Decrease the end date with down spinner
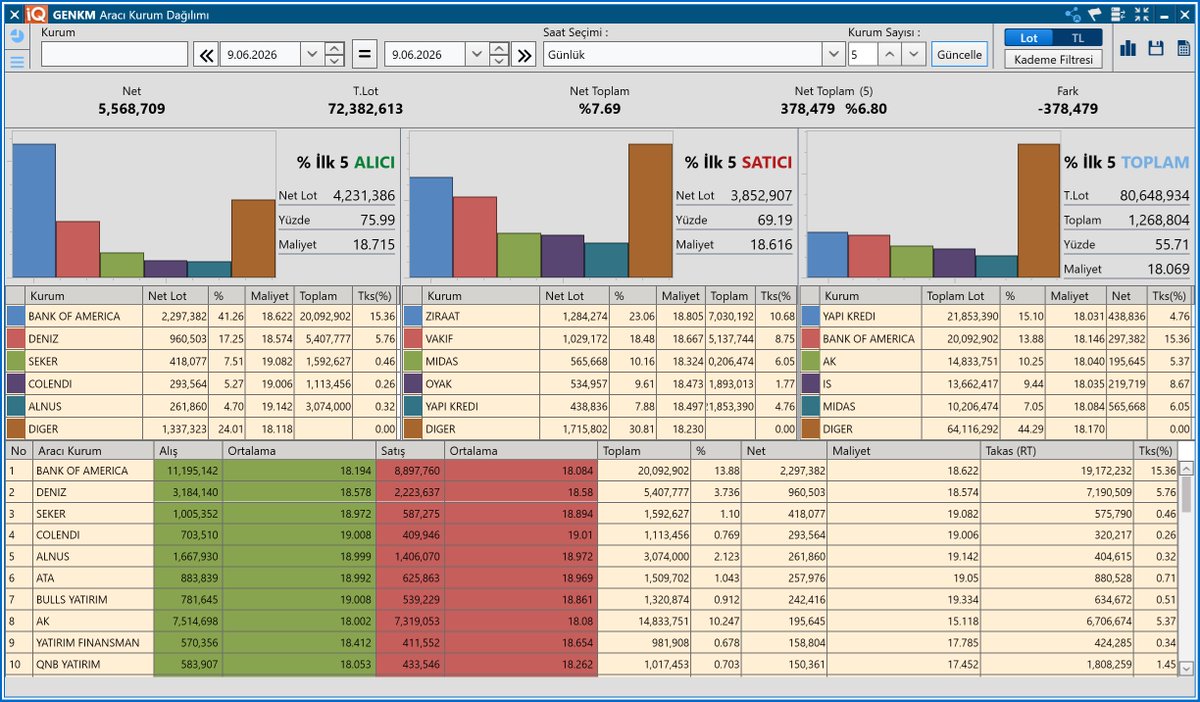Viewport: 1200px width, 702px height. [x=500, y=61]
